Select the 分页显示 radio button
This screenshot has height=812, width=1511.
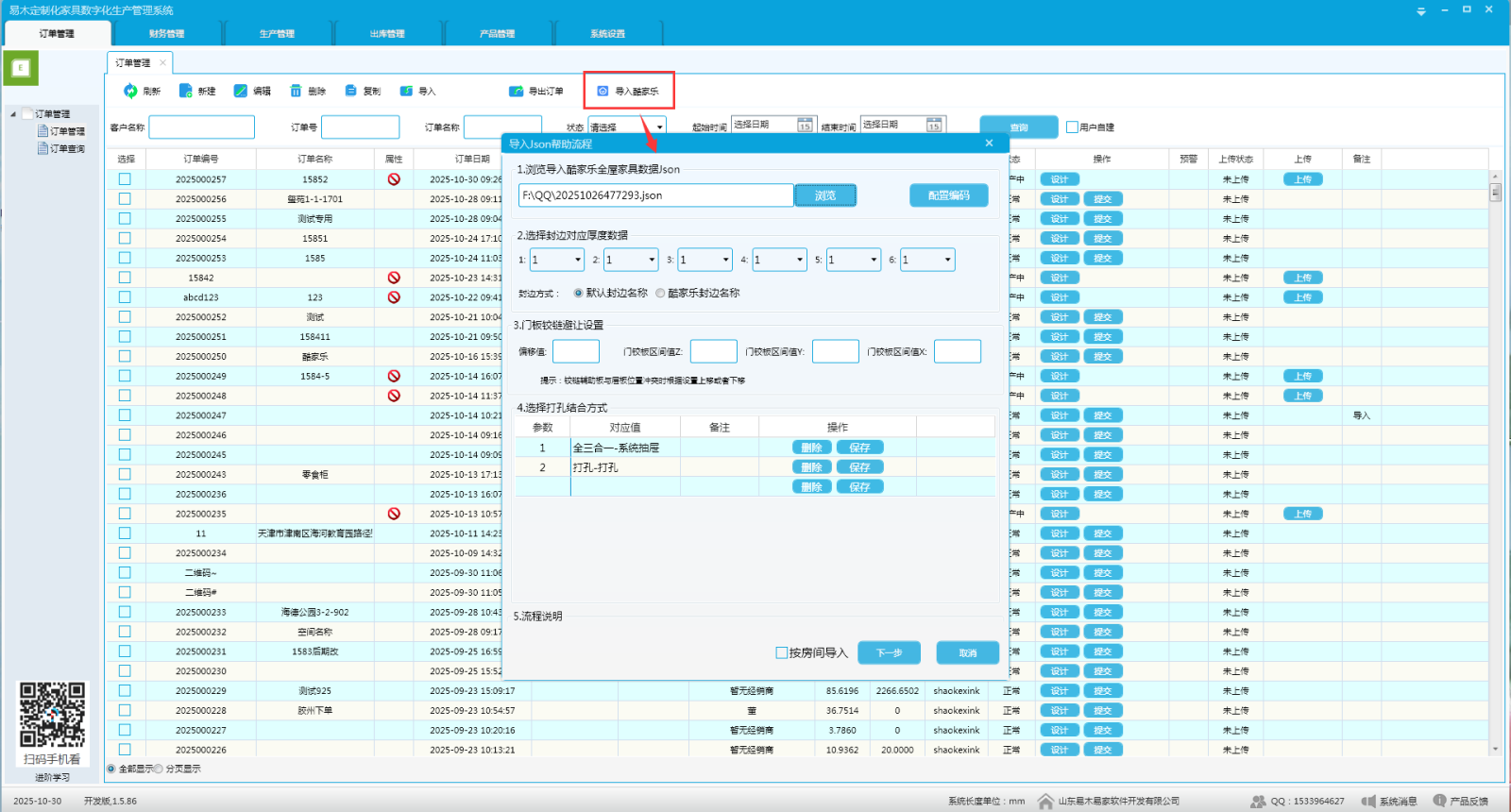tap(158, 769)
